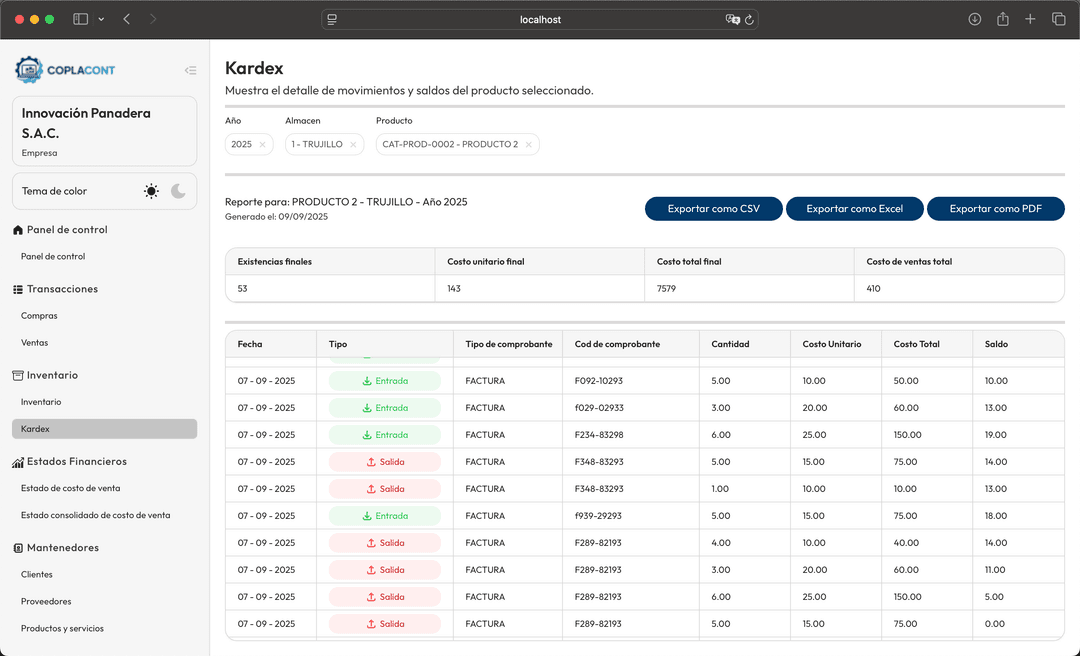
Task: Click the localhost address field
Action: (x=540, y=19)
